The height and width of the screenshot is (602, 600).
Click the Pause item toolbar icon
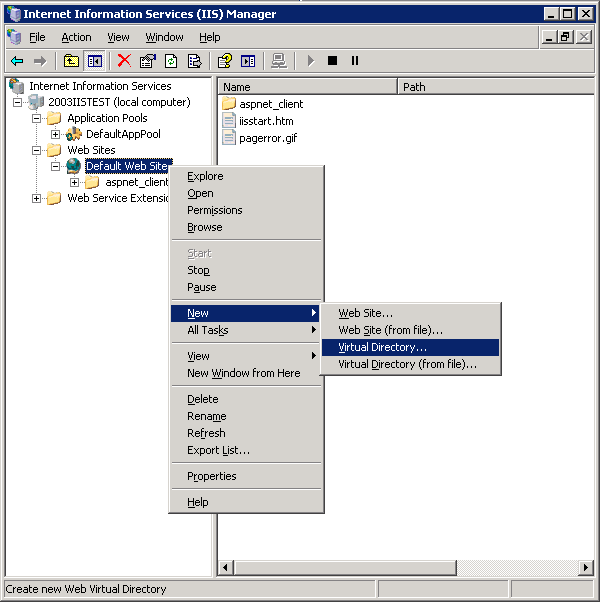click(355, 61)
